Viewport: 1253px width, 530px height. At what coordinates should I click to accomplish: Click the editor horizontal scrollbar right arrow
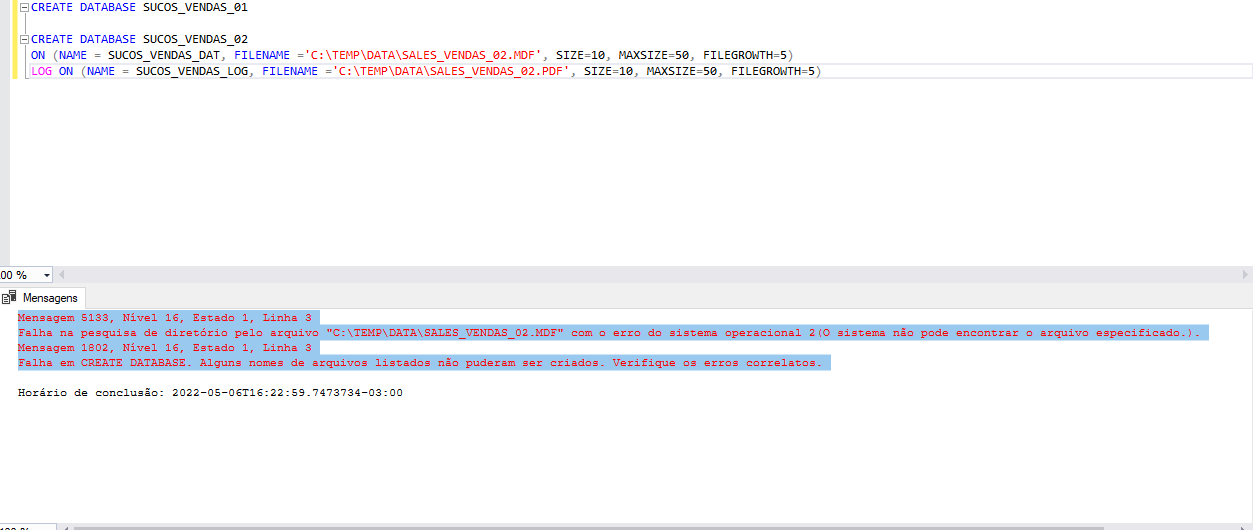pyautogui.click(x=1245, y=274)
